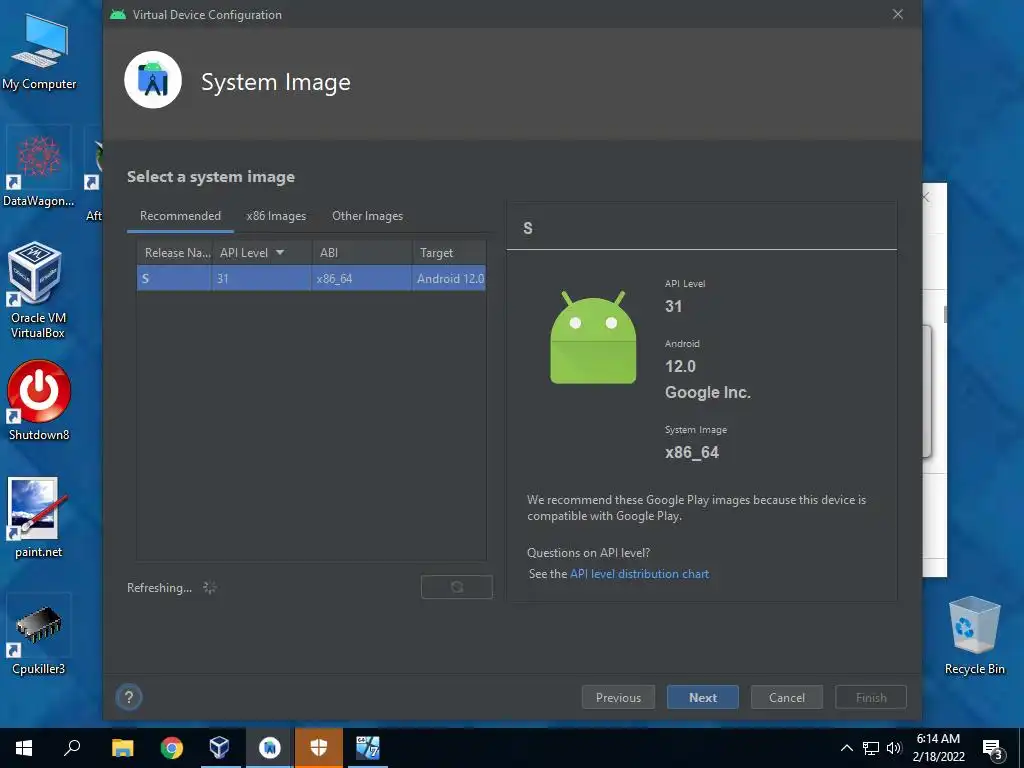Launch paint.net desktop shortcut

pyautogui.click(x=38, y=517)
